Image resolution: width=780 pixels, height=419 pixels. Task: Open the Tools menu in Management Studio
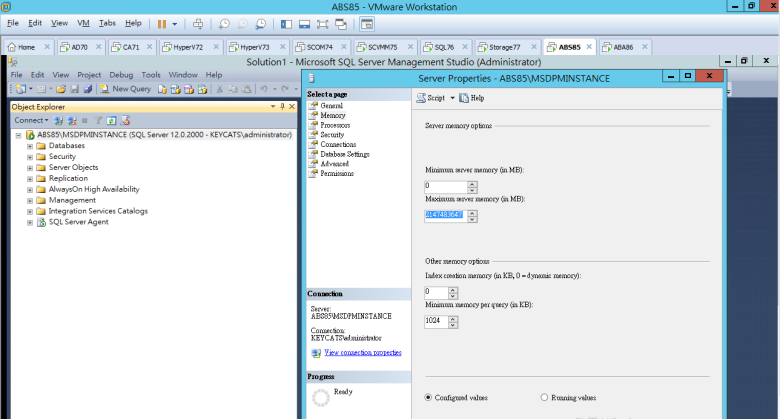[x=151, y=74]
